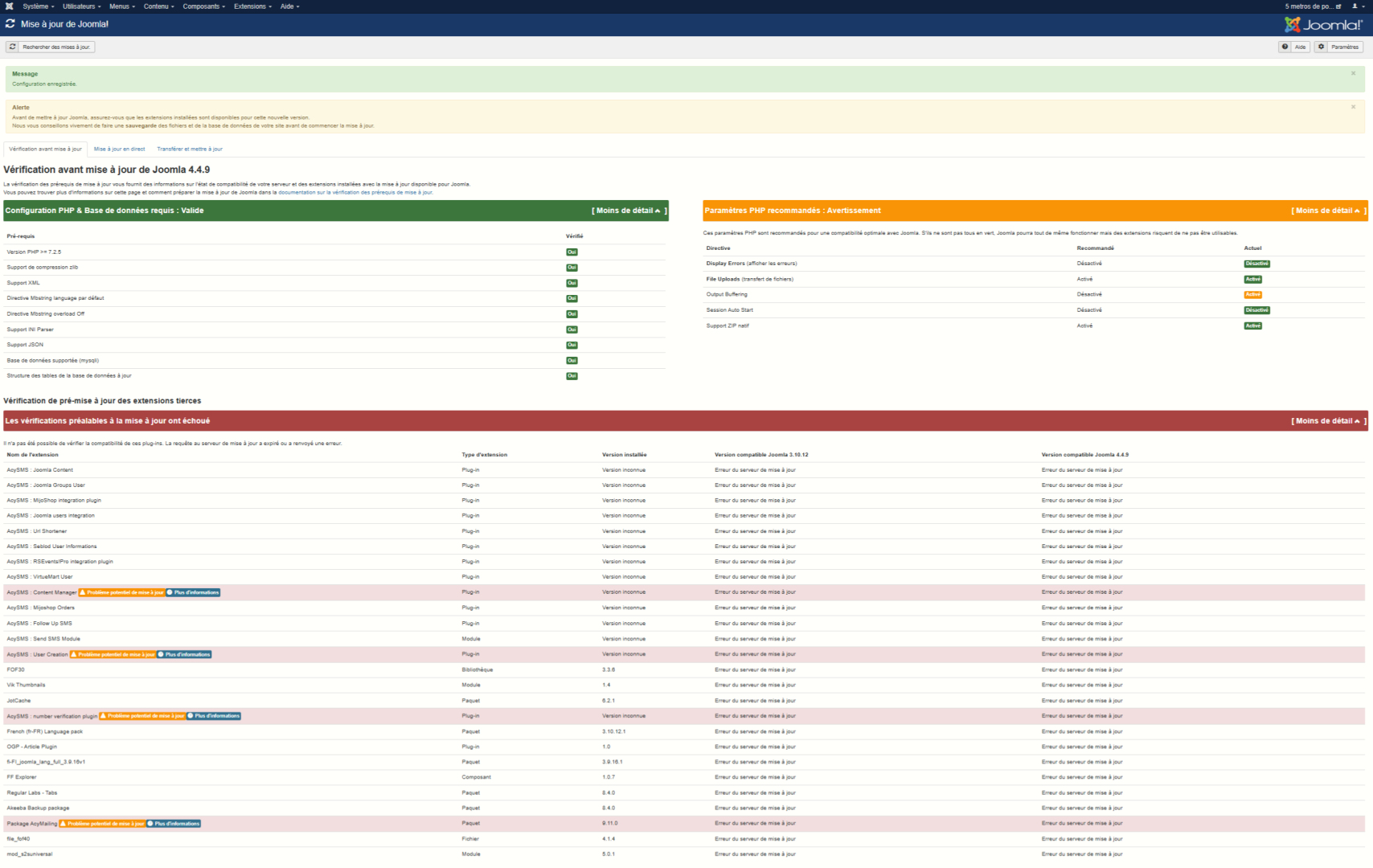Viewport: 1373px width, 868px height.
Task: Click 'Structure des tables de la base de données à jour'
Action: [69, 376]
